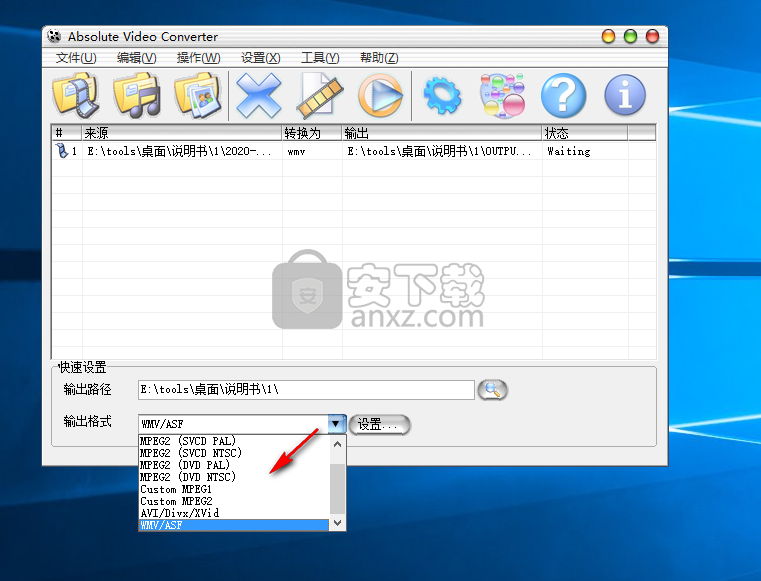Click the 状态 column header

point(585,133)
